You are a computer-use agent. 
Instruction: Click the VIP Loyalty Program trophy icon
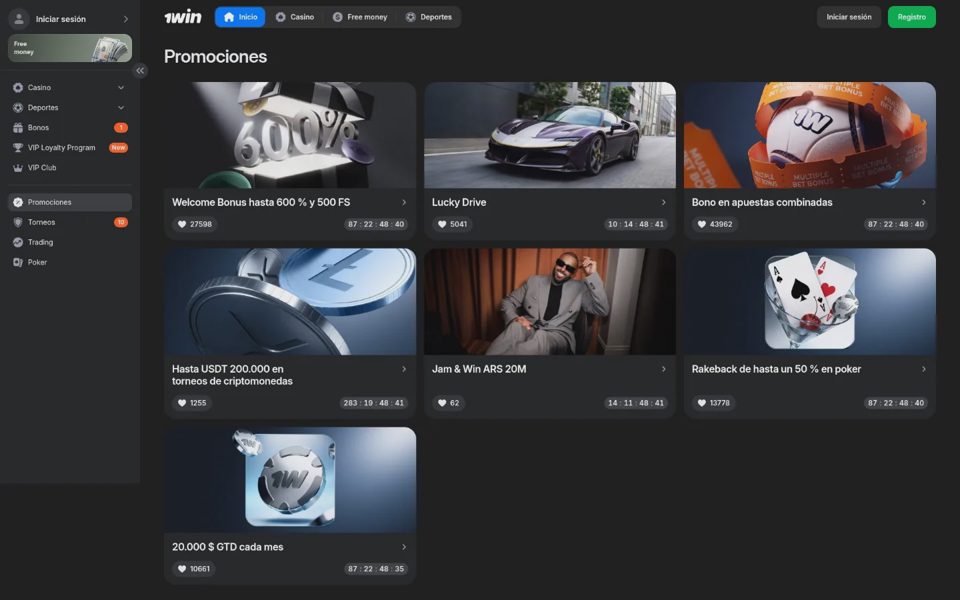pyautogui.click(x=18, y=148)
